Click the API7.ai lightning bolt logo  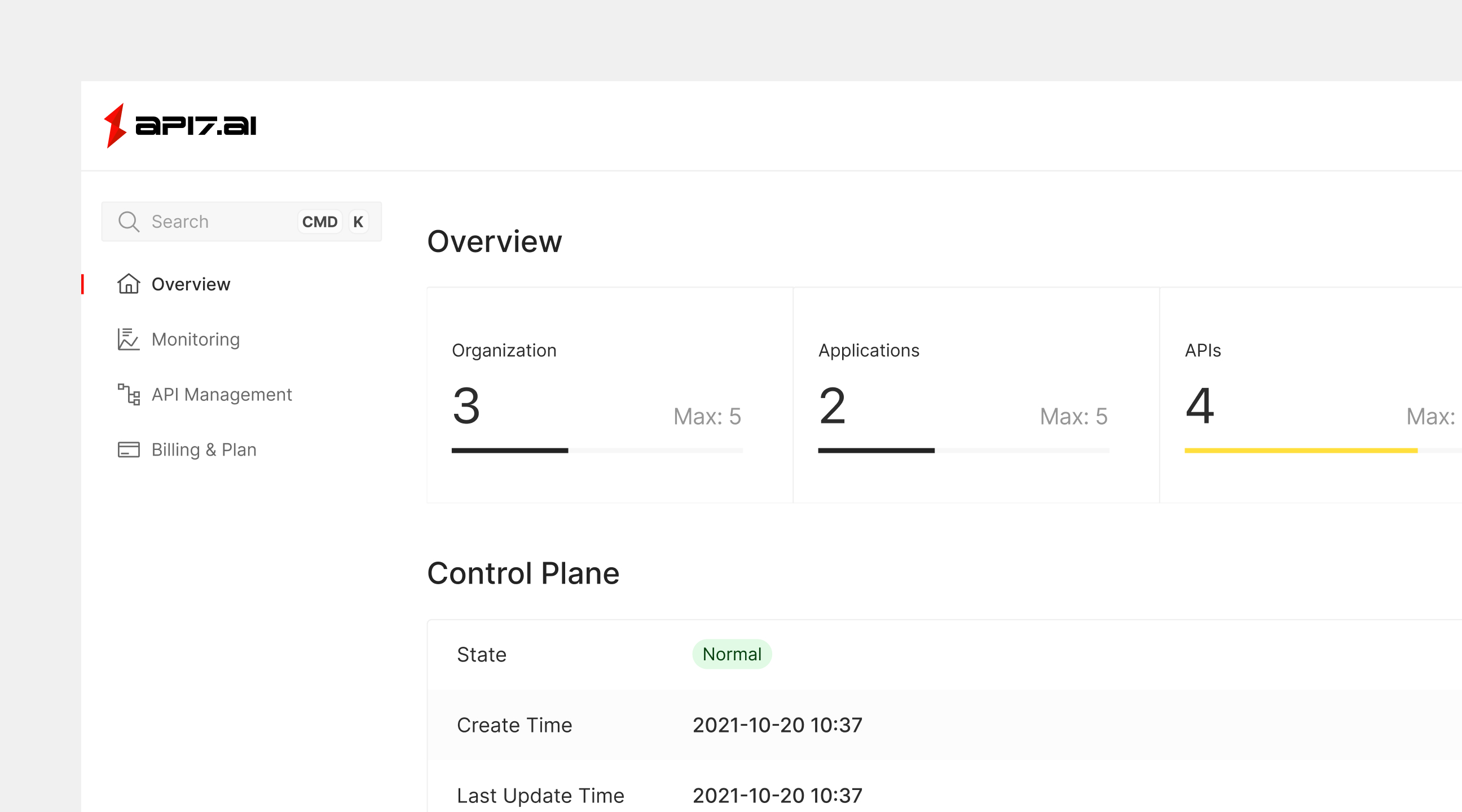click(115, 125)
